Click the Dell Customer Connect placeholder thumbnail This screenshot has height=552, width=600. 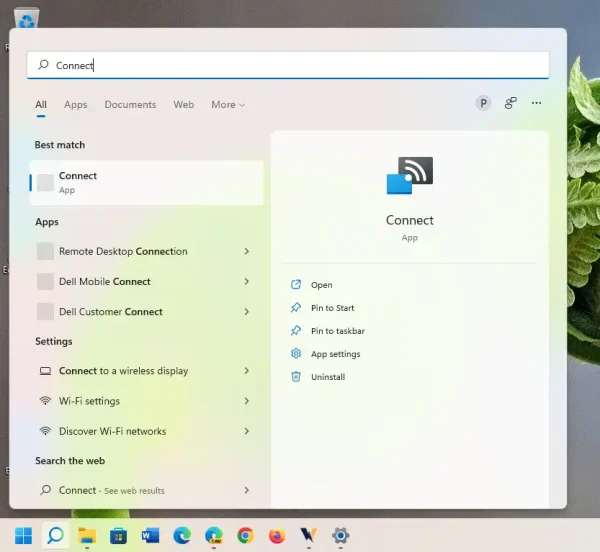[45, 311]
